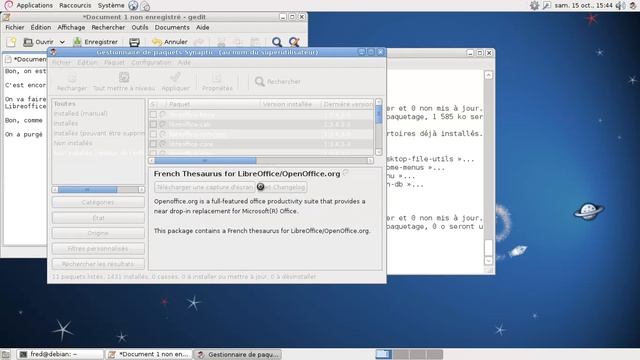The height and width of the screenshot is (360, 640).
Task: Click the Get Changelog button
Action: pos(282,187)
